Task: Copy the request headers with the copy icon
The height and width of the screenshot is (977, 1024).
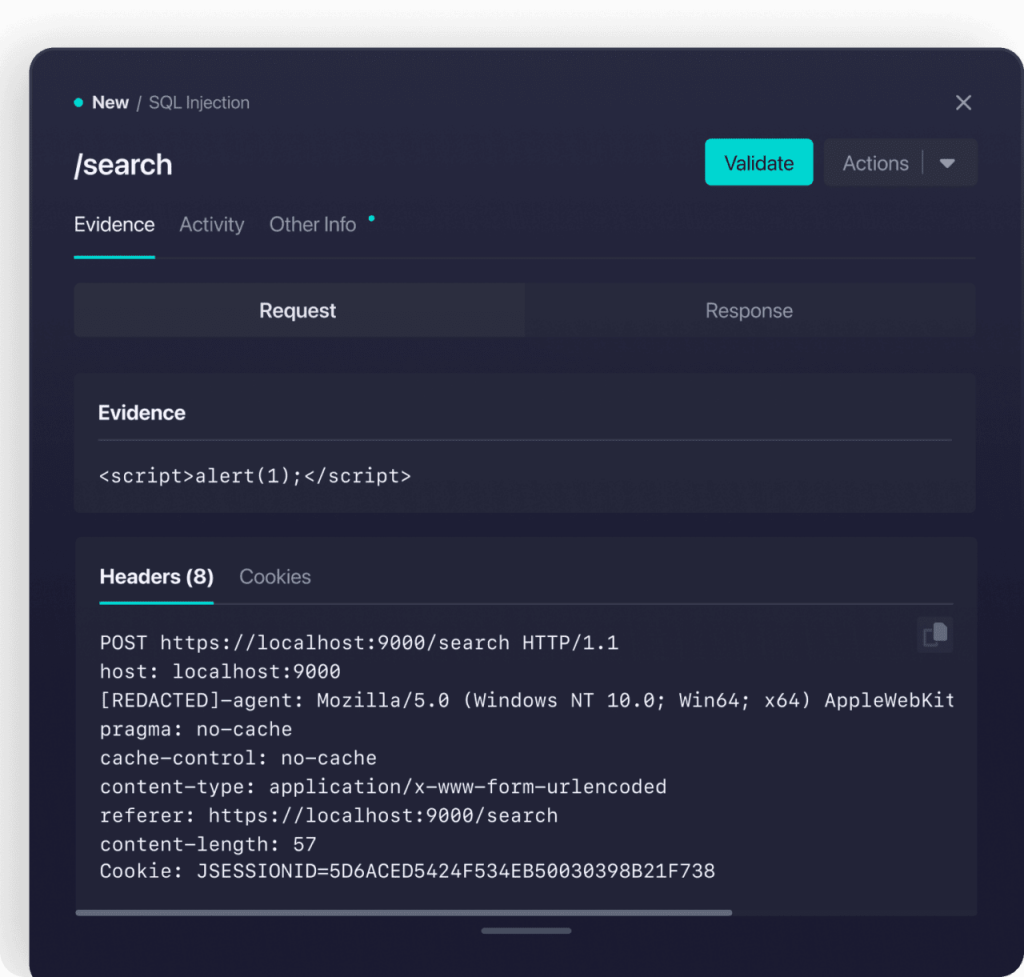Action: tap(934, 635)
